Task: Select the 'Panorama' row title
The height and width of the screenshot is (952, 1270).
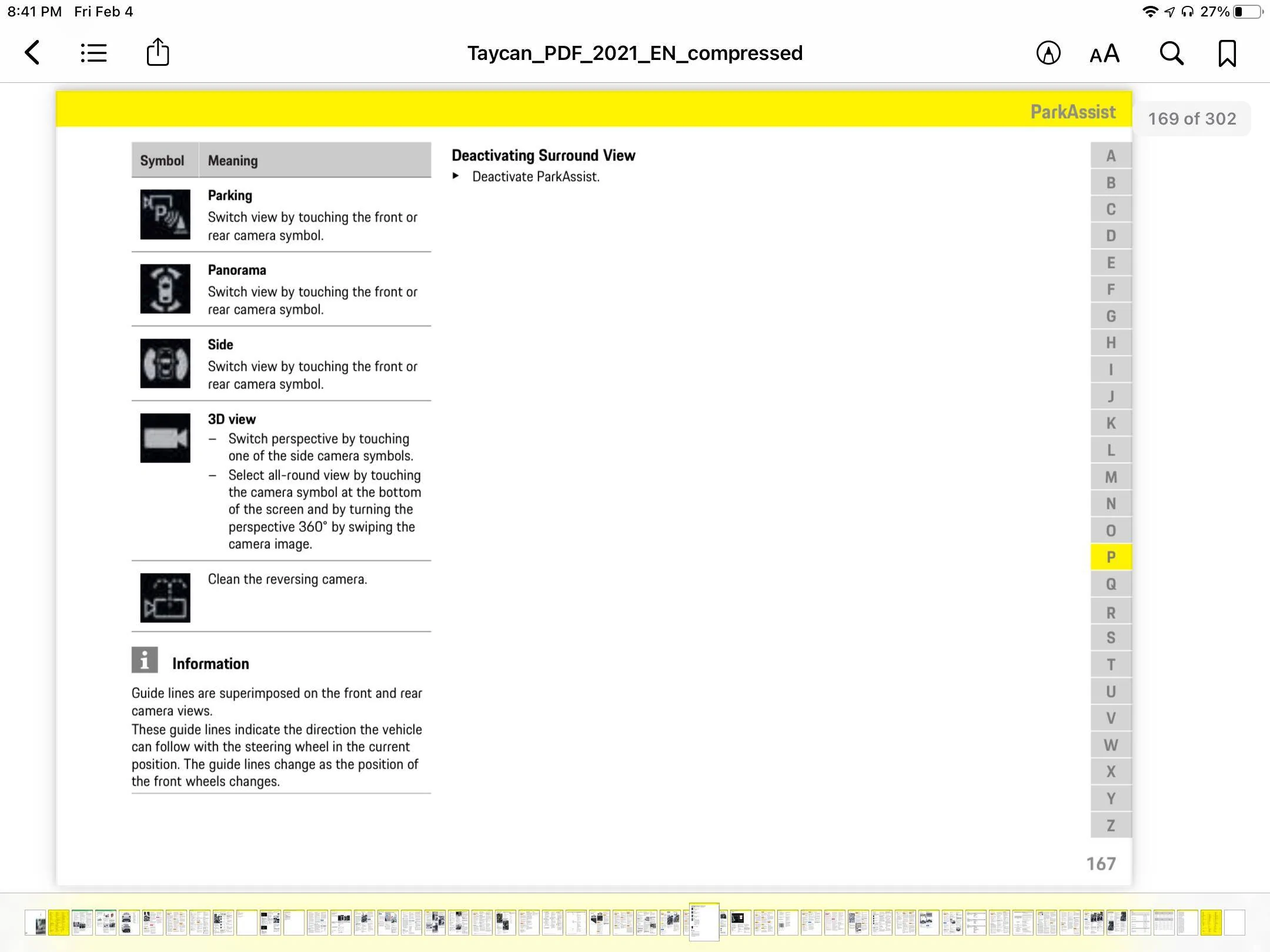Action: pos(237,270)
